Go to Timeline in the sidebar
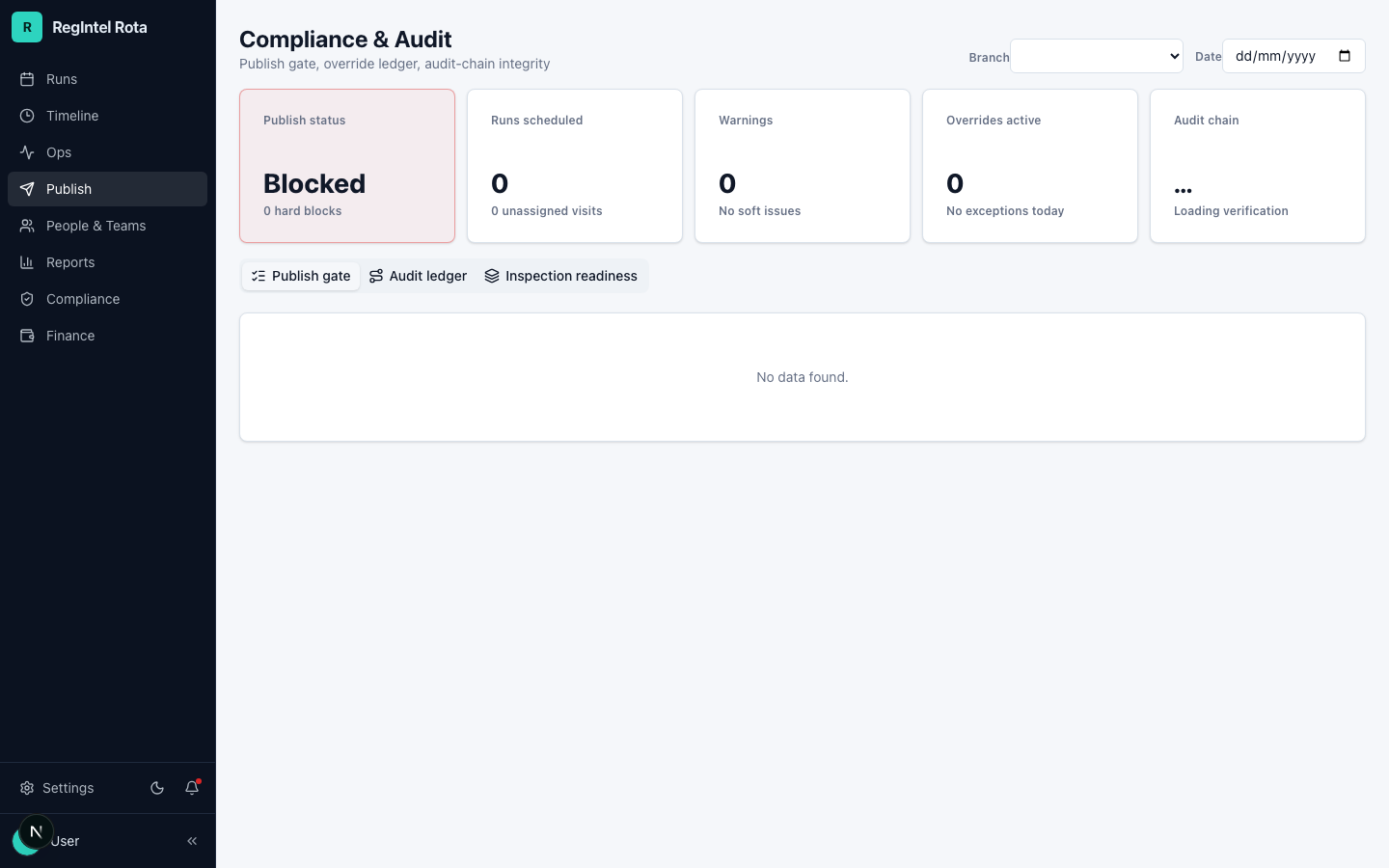The width and height of the screenshot is (1389, 868). pos(107,116)
